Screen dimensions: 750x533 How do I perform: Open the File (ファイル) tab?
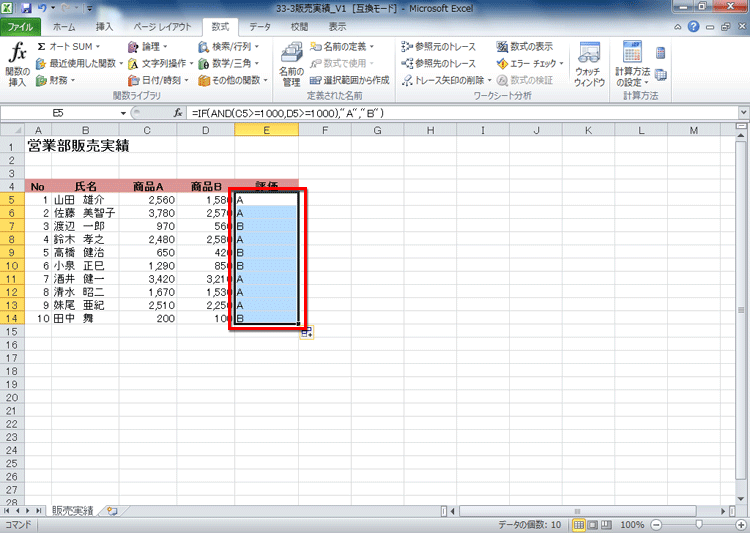click(x=20, y=27)
